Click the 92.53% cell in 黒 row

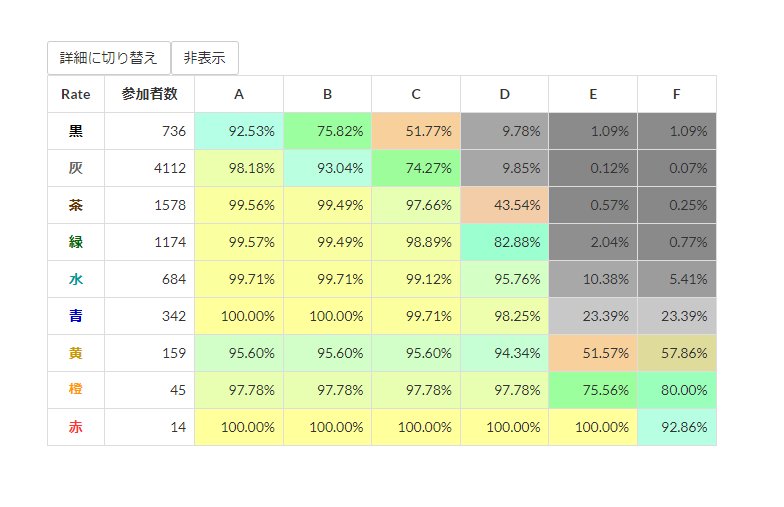tap(239, 131)
